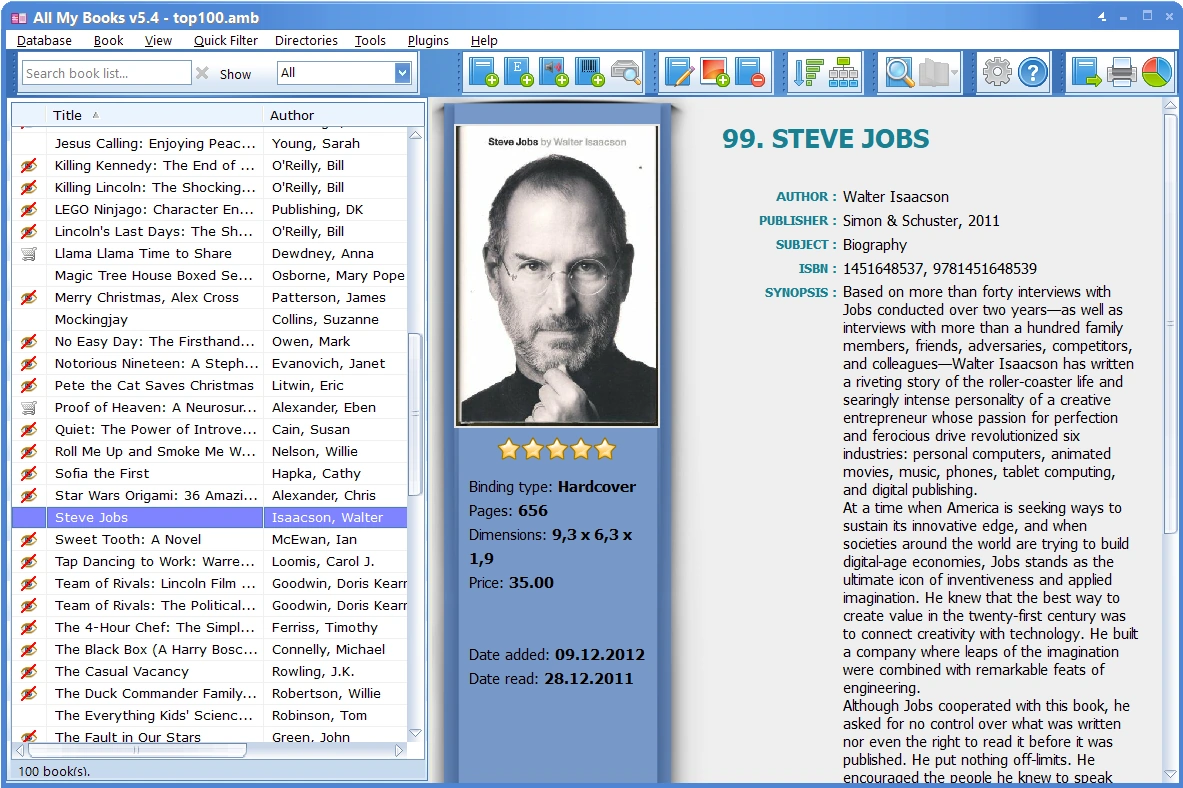Click the crossed-out status icon beside Killing Kennedy
Viewport: 1183px width, 788px height.
click(29, 165)
